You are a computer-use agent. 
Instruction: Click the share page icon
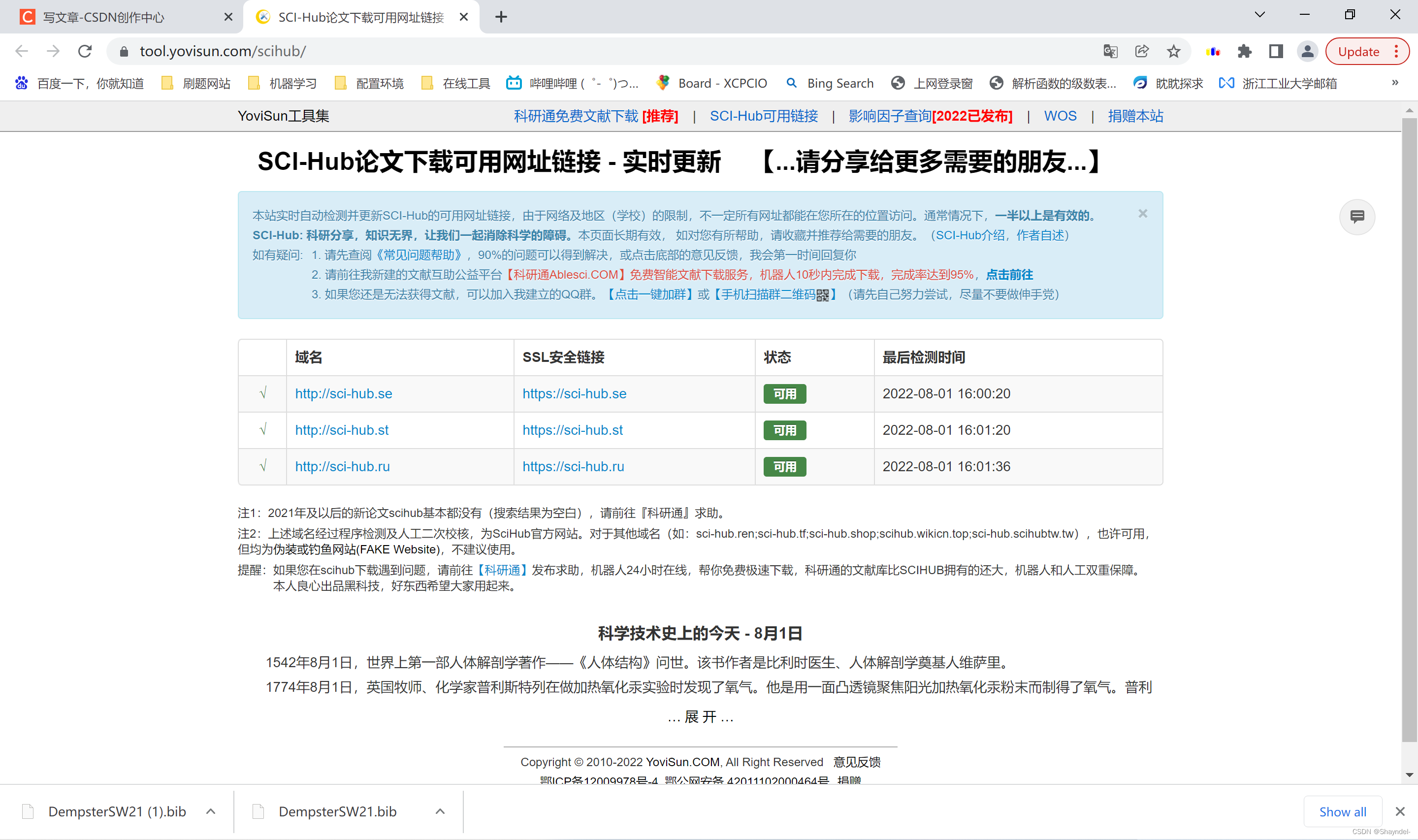(1141, 52)
